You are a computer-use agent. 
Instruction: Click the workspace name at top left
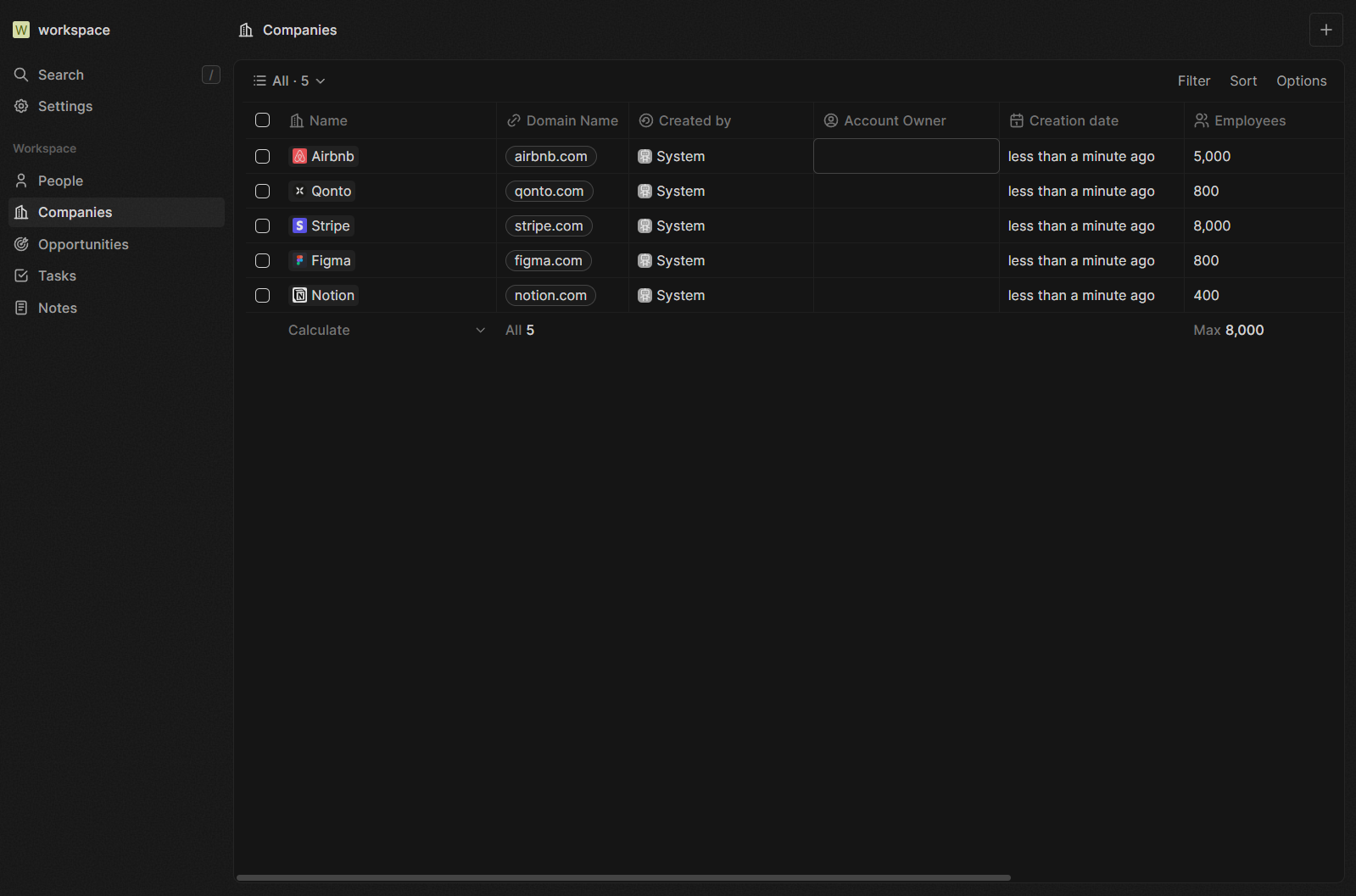74,30
